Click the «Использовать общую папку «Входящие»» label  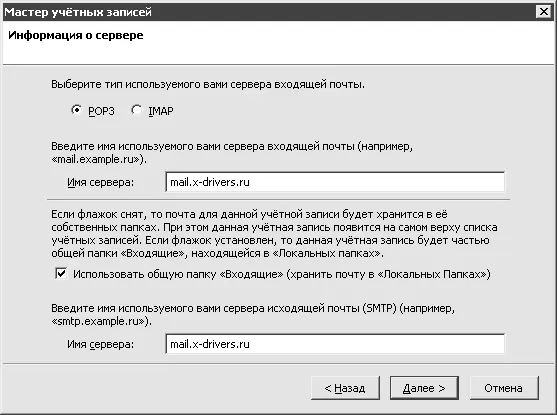(x=282, y=274)
